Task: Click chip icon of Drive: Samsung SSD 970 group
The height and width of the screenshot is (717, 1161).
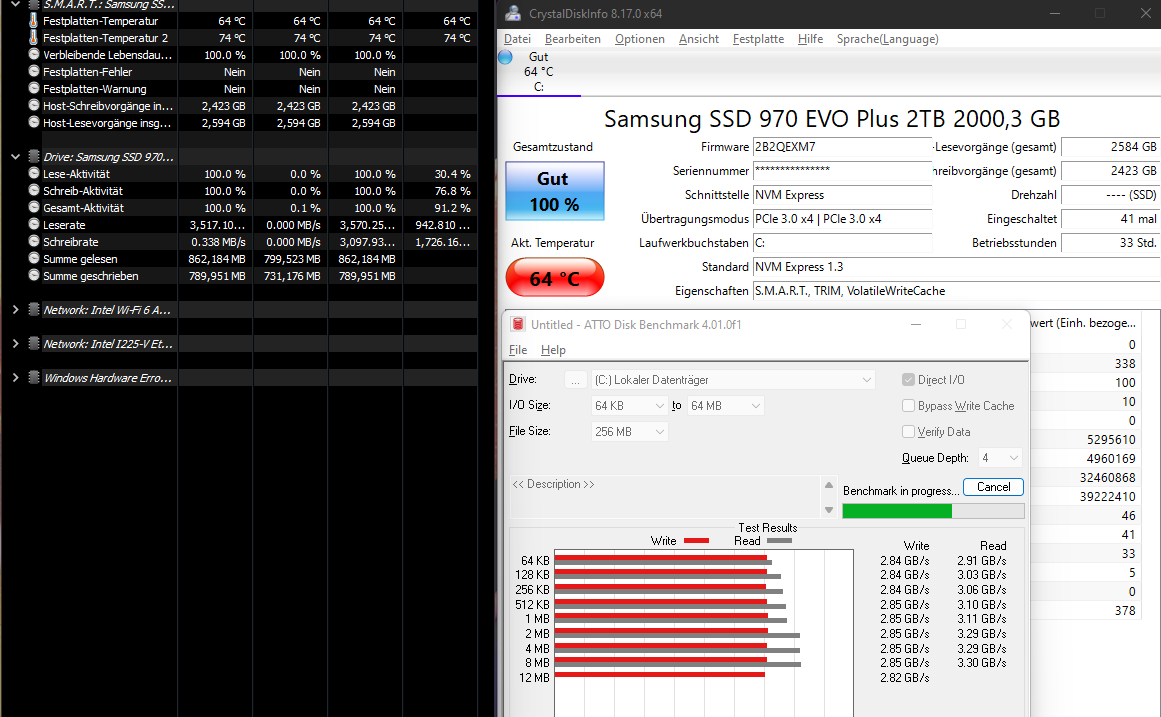Action: click(x=33, y=156)
